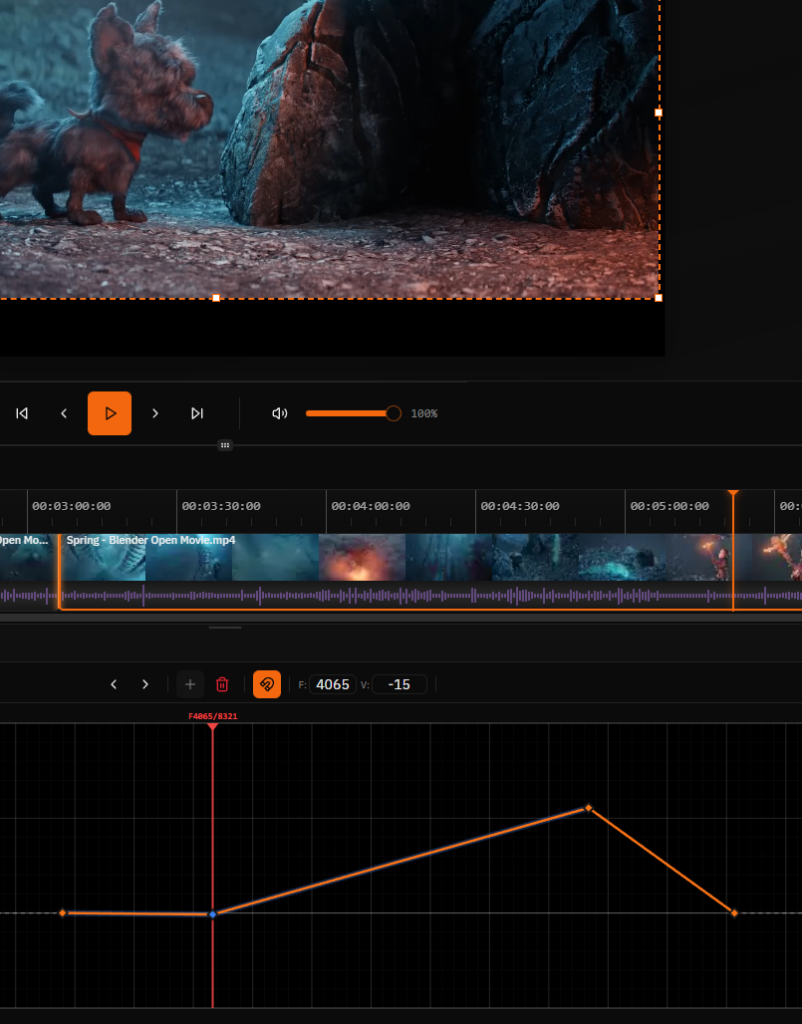The height and width of the screenshot is (1024, 802).
Task: Click the frame number field showing 4065
Action: (332, 684)
